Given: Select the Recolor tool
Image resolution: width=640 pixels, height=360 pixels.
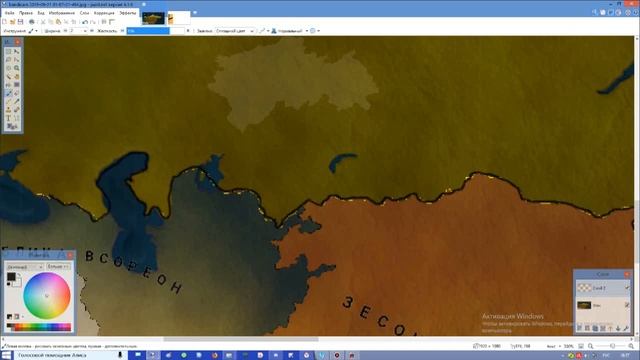Looking at the screenshot, I should (17, 110).
